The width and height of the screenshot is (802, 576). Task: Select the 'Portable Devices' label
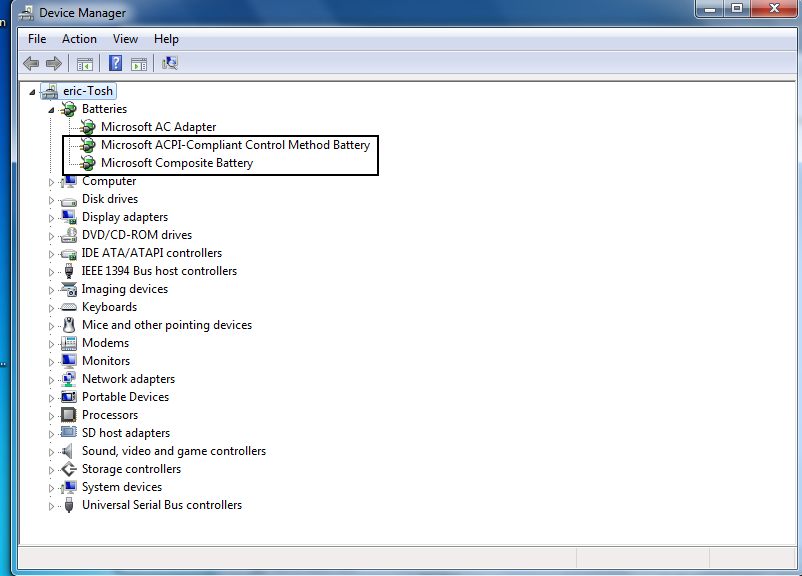click(125, 397)
